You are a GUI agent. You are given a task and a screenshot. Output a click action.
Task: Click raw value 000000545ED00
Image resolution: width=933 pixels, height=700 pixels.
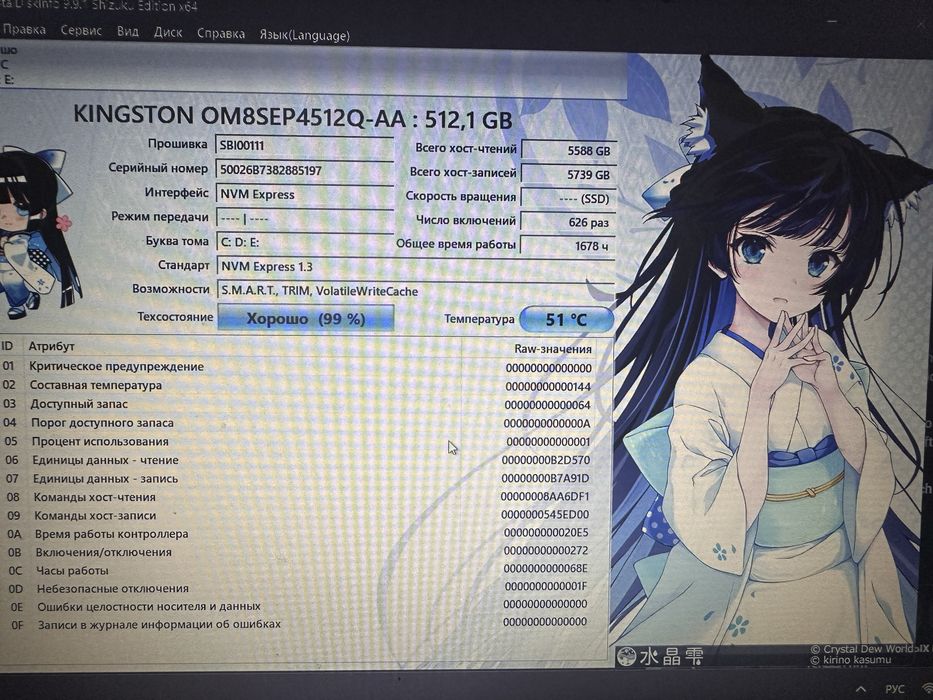[544, 515]
